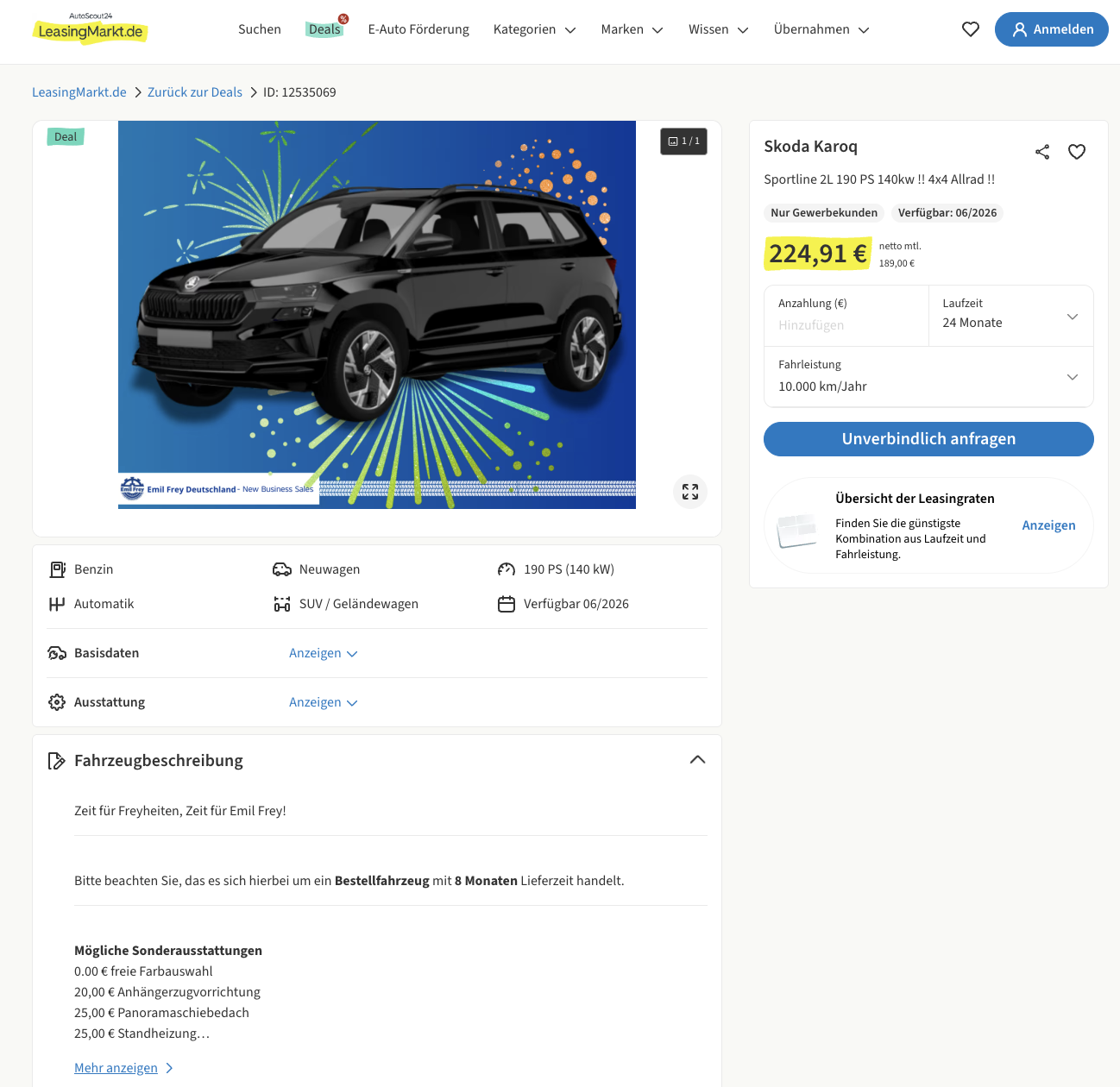
Task: Open the Laufzeit 24 Monate dropdown
Action: point(1010,316)
